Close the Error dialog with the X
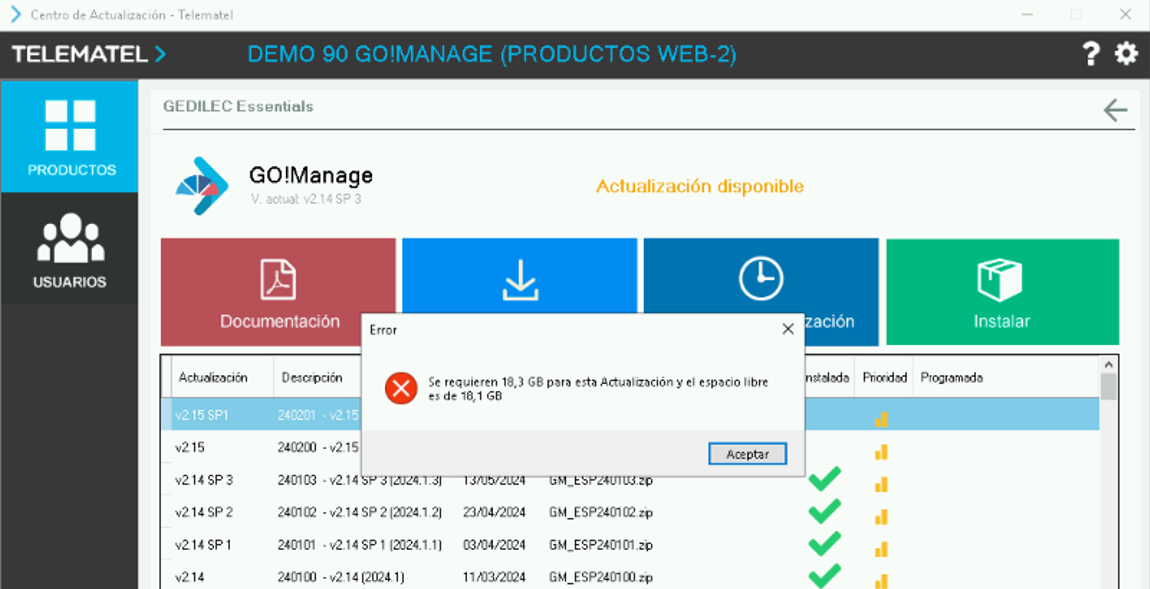1150x589 pixels. (788, 329)
